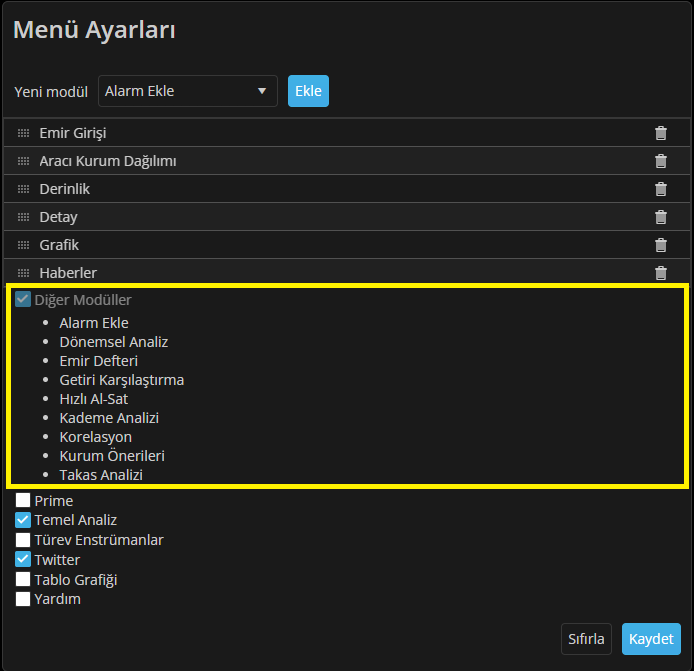The width and height of the screenshot is (694, 671).
Task: Click Kurum Önerileri list item
Action: click(x=112, y=456)
